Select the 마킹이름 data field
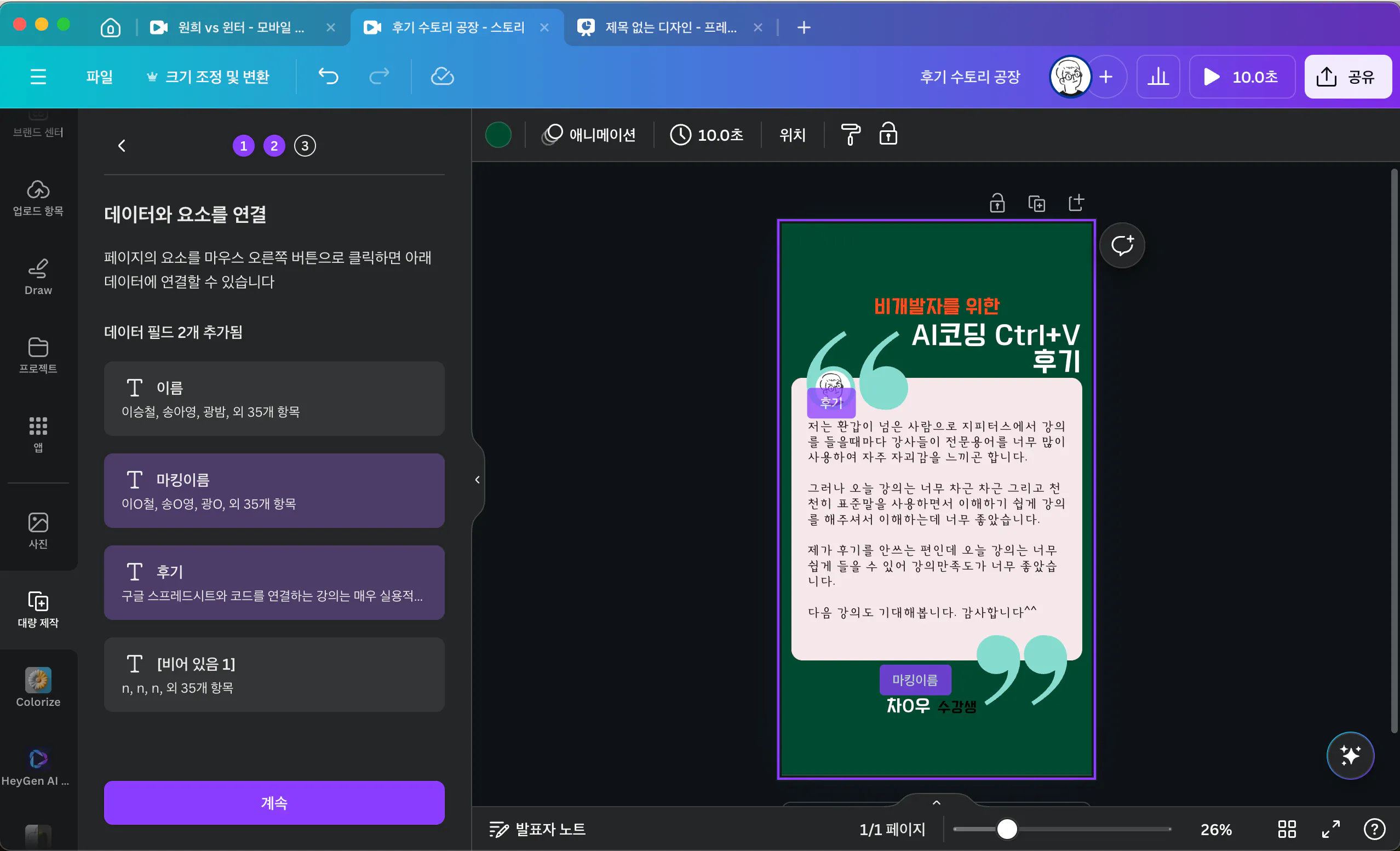The height and width of the screenshot is (851, 1400). (274, 490)
